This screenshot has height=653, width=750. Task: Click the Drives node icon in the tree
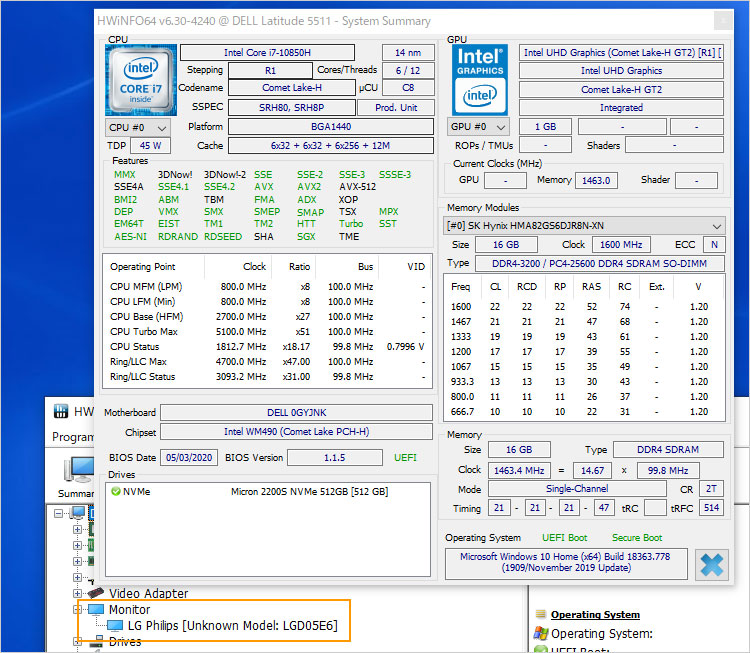click(99, 641)
